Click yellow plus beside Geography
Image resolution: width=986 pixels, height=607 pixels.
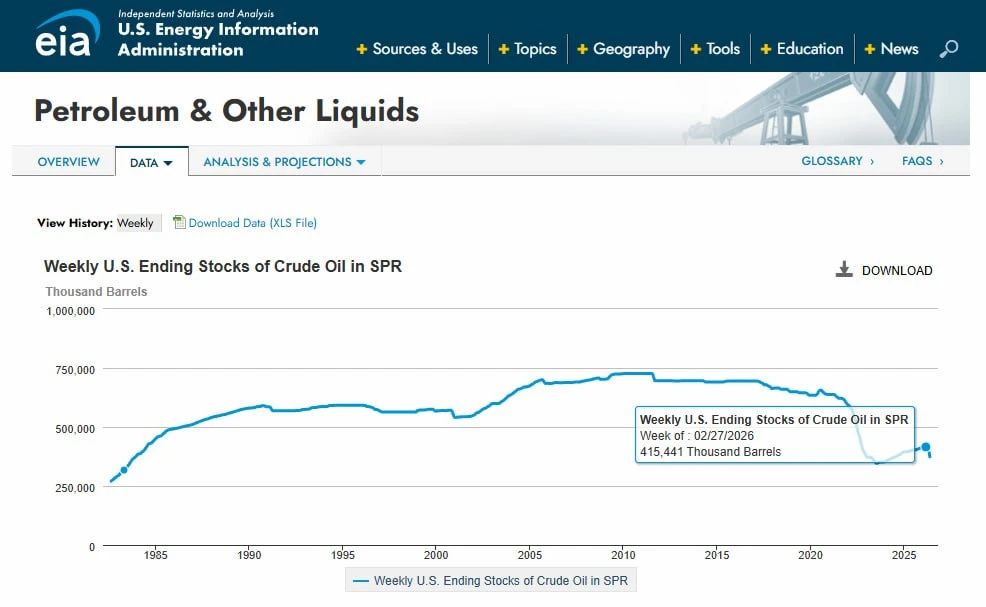tap(582, 49)
